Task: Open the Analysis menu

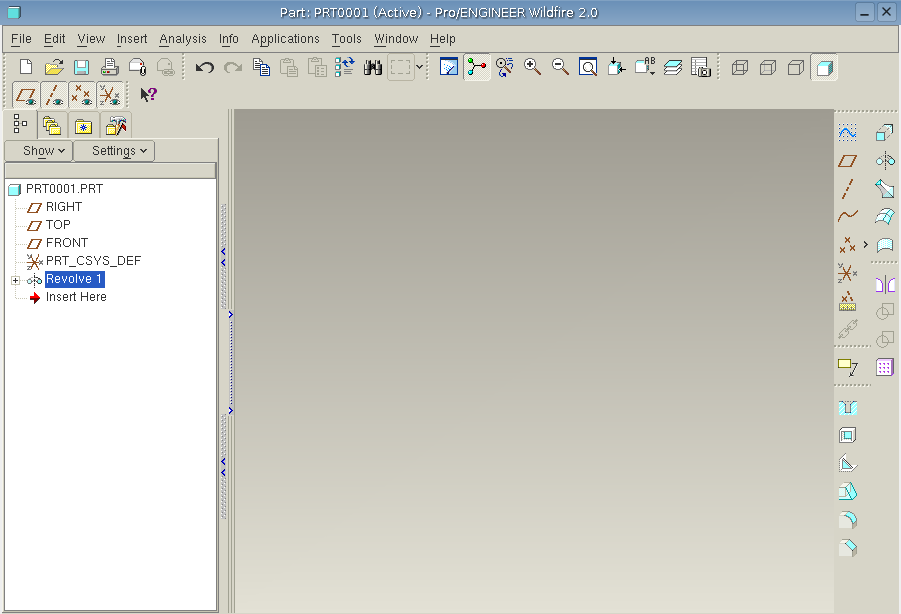Action: tap(183, 39)
